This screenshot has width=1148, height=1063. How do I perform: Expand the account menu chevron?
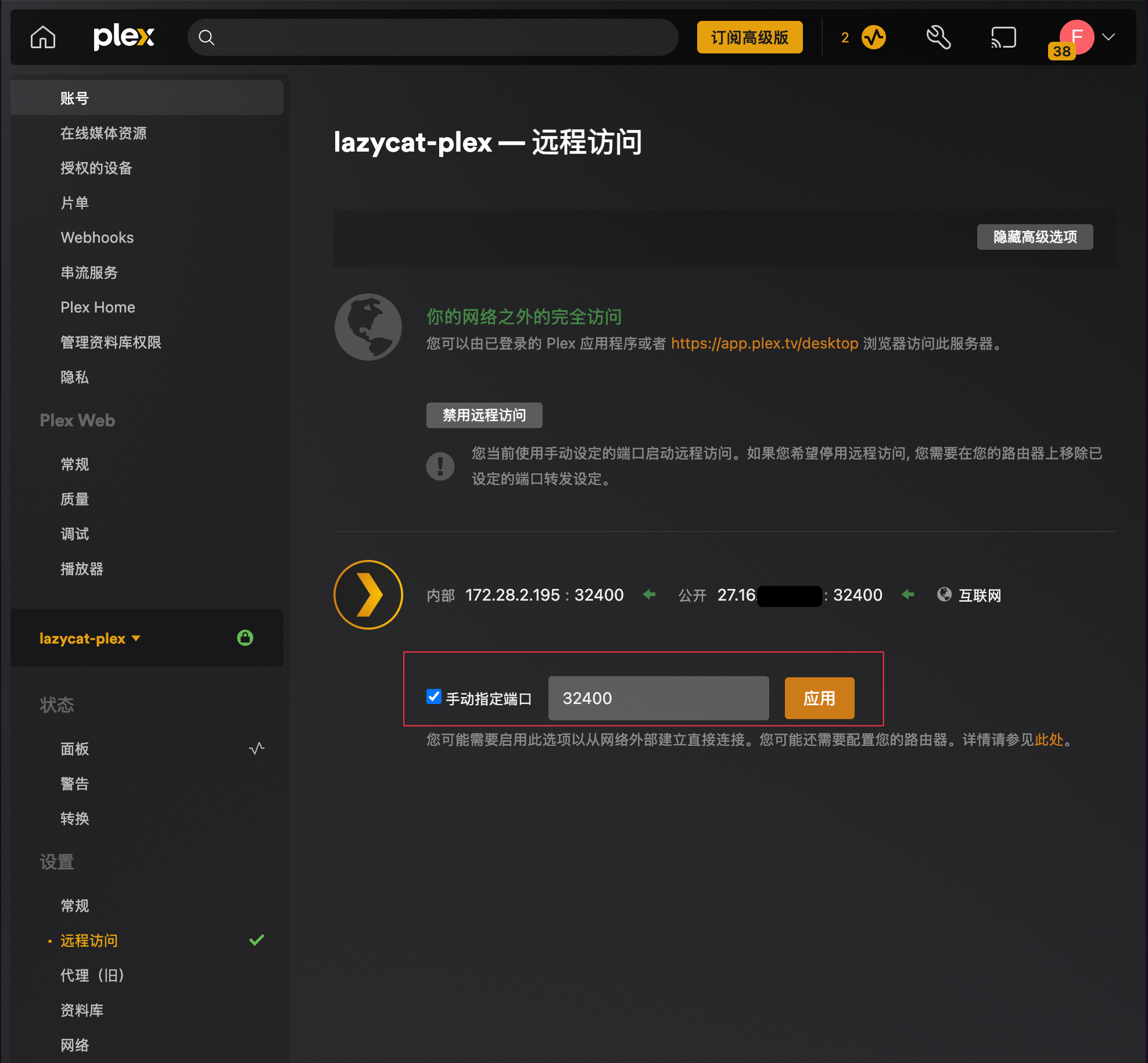[x=1108, y=37]
